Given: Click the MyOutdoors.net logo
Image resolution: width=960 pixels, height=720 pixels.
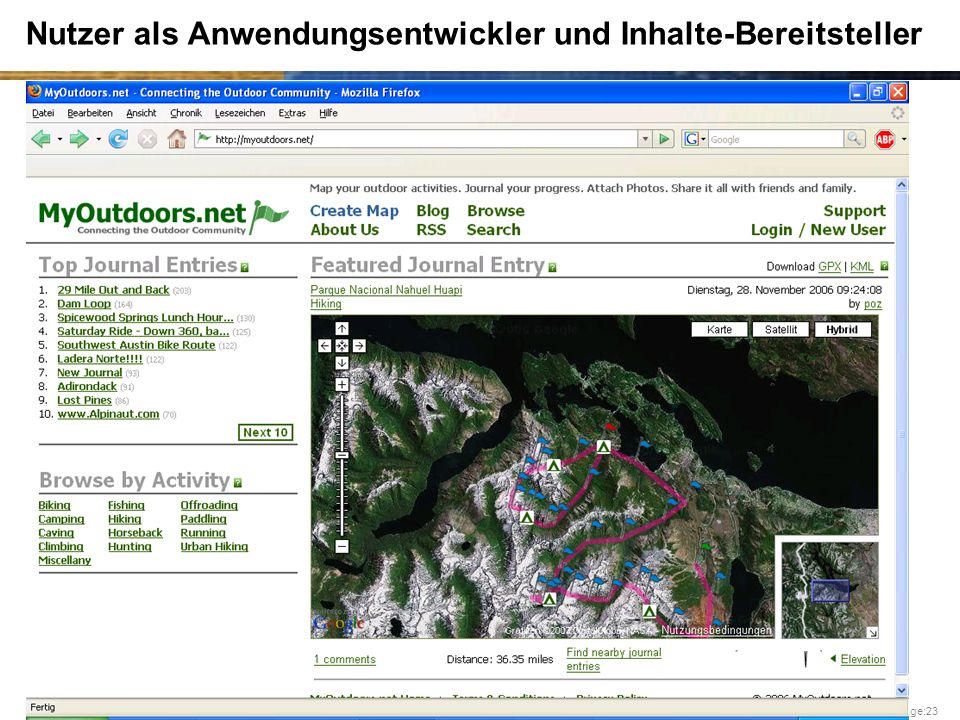Looking at the screenshot, I should (163, 217).
